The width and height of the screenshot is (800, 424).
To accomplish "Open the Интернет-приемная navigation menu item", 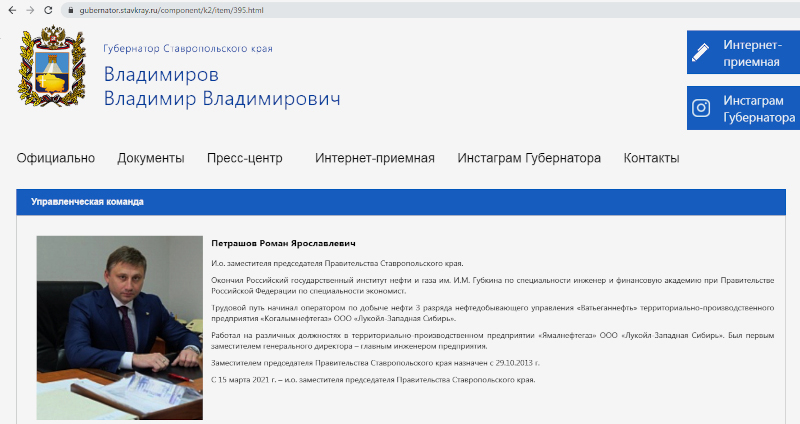I will [x=374, y=158].
